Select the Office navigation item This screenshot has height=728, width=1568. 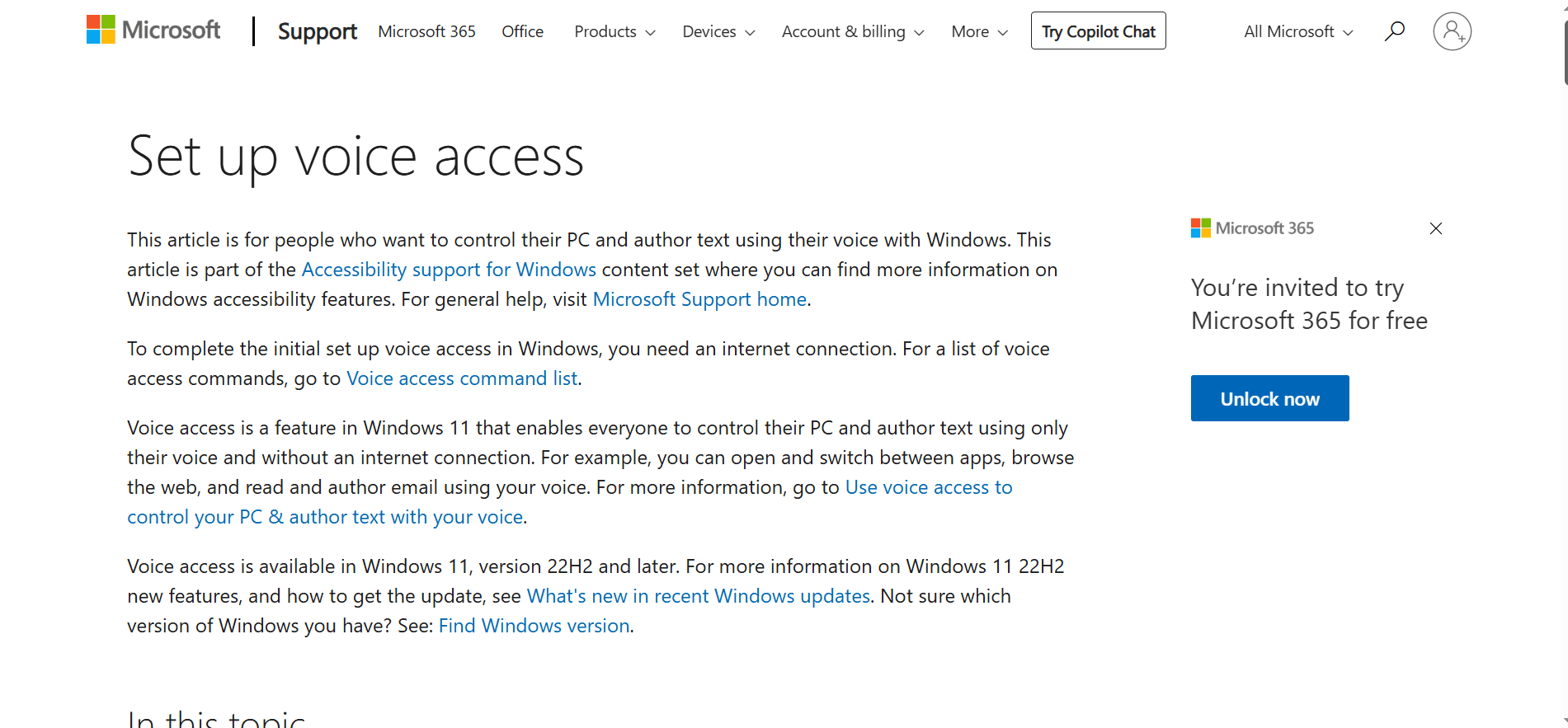point(522,31)
